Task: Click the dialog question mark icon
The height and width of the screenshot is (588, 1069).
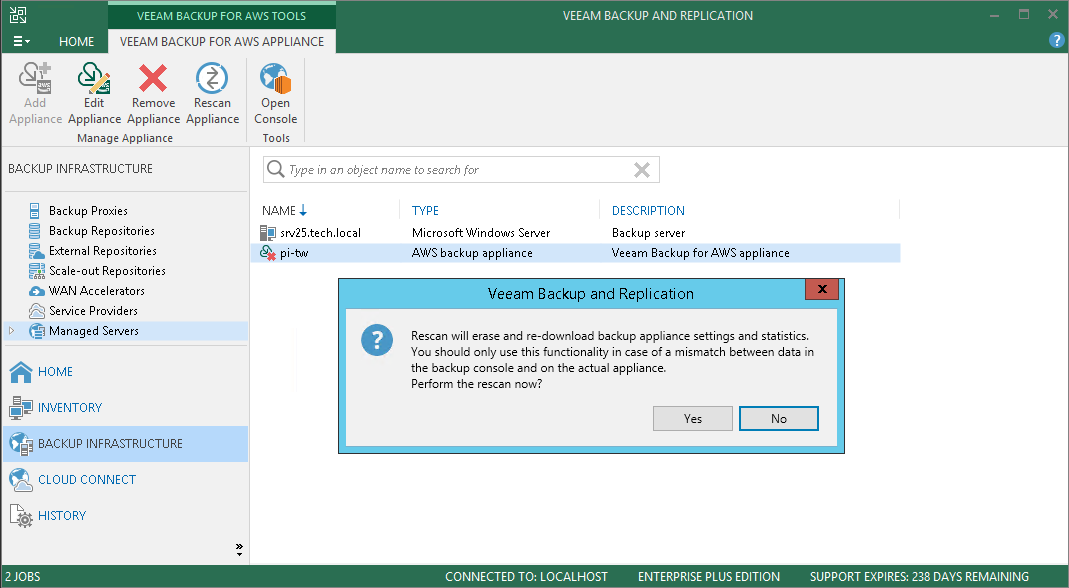Action: [x=377, y=340]
